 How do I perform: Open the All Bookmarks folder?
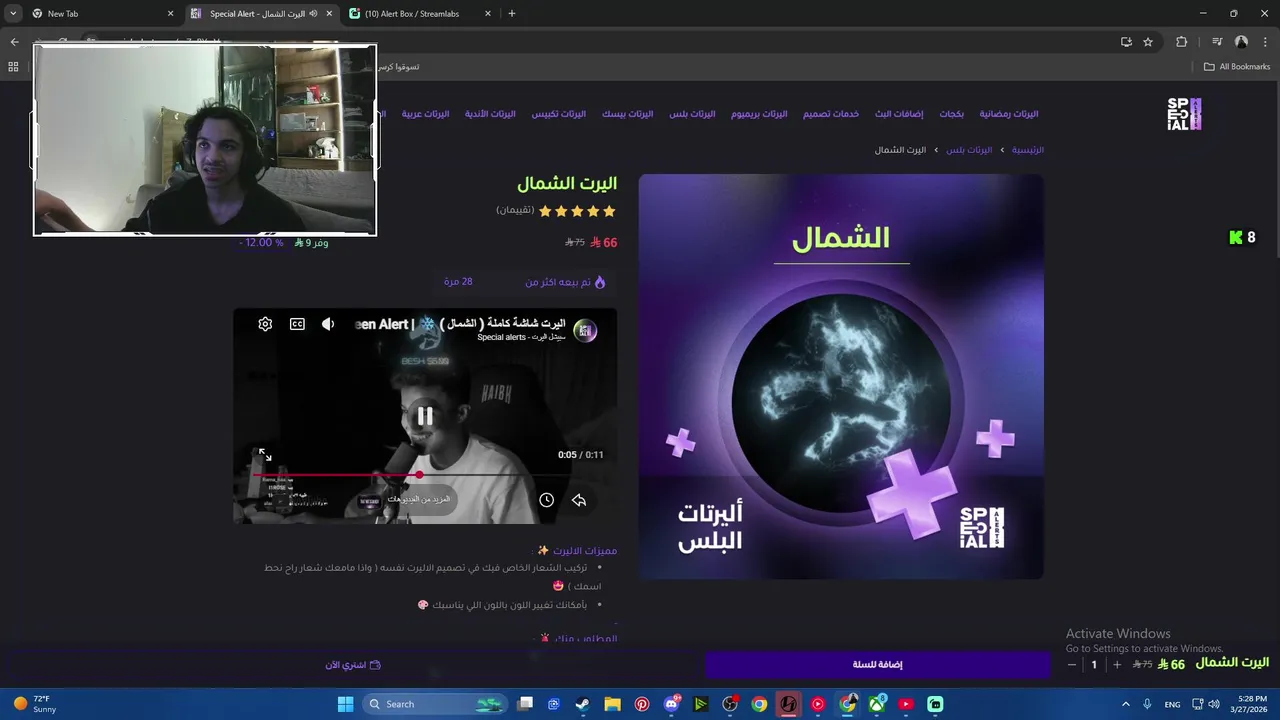[x=1237, y=67]
